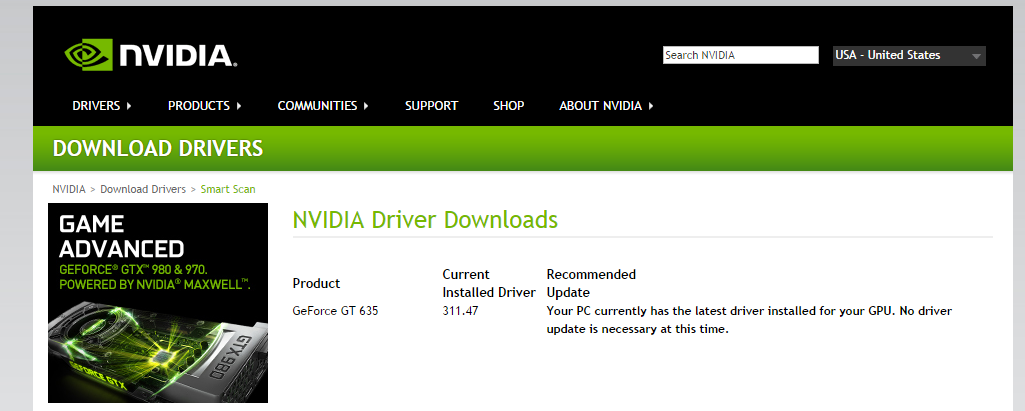
Task: Open the SHOP page
Action: 509,106
